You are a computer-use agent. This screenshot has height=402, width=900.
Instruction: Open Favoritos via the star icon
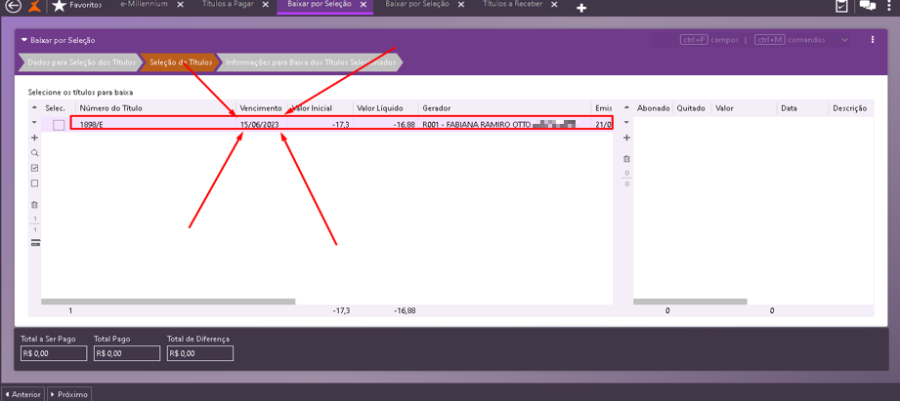pos(58,6)
